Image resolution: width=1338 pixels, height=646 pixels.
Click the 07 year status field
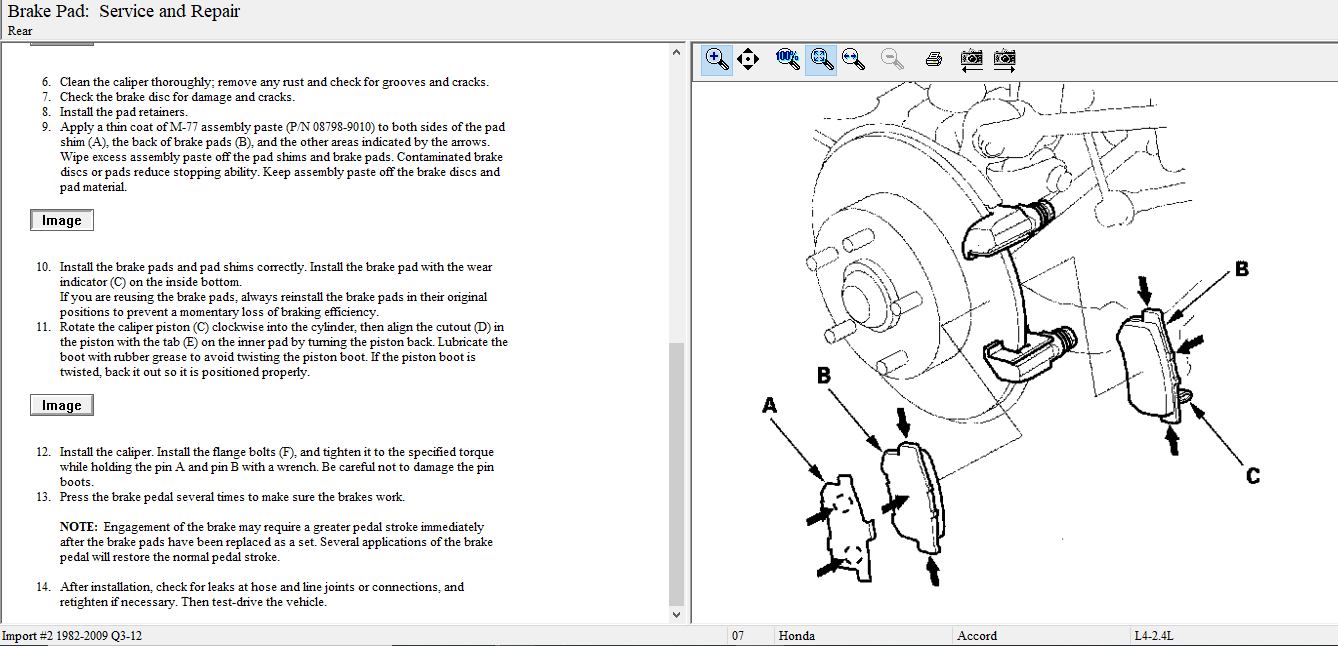tap(738, 636)
